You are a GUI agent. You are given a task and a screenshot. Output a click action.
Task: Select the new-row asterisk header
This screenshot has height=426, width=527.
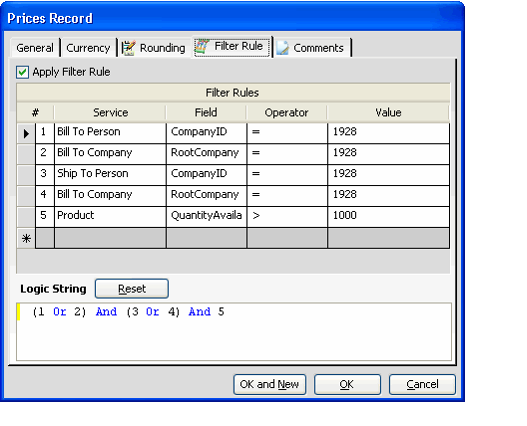click(x=26, y=239)
